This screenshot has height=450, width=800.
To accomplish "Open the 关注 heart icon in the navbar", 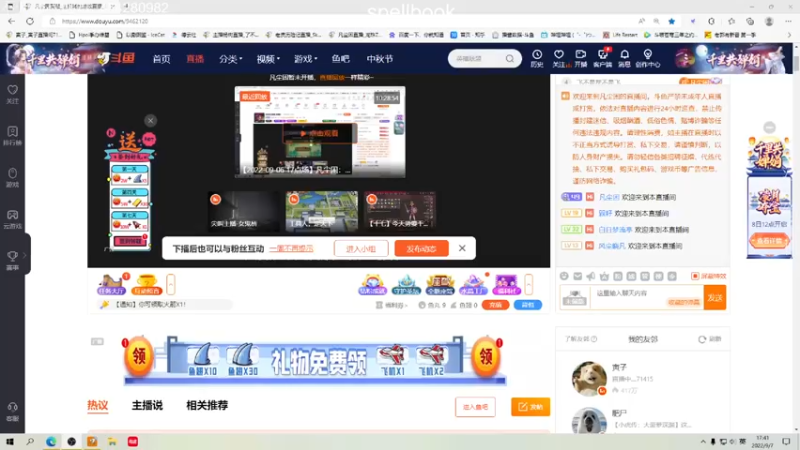I will pyautogui.click(x=559, y=58).
